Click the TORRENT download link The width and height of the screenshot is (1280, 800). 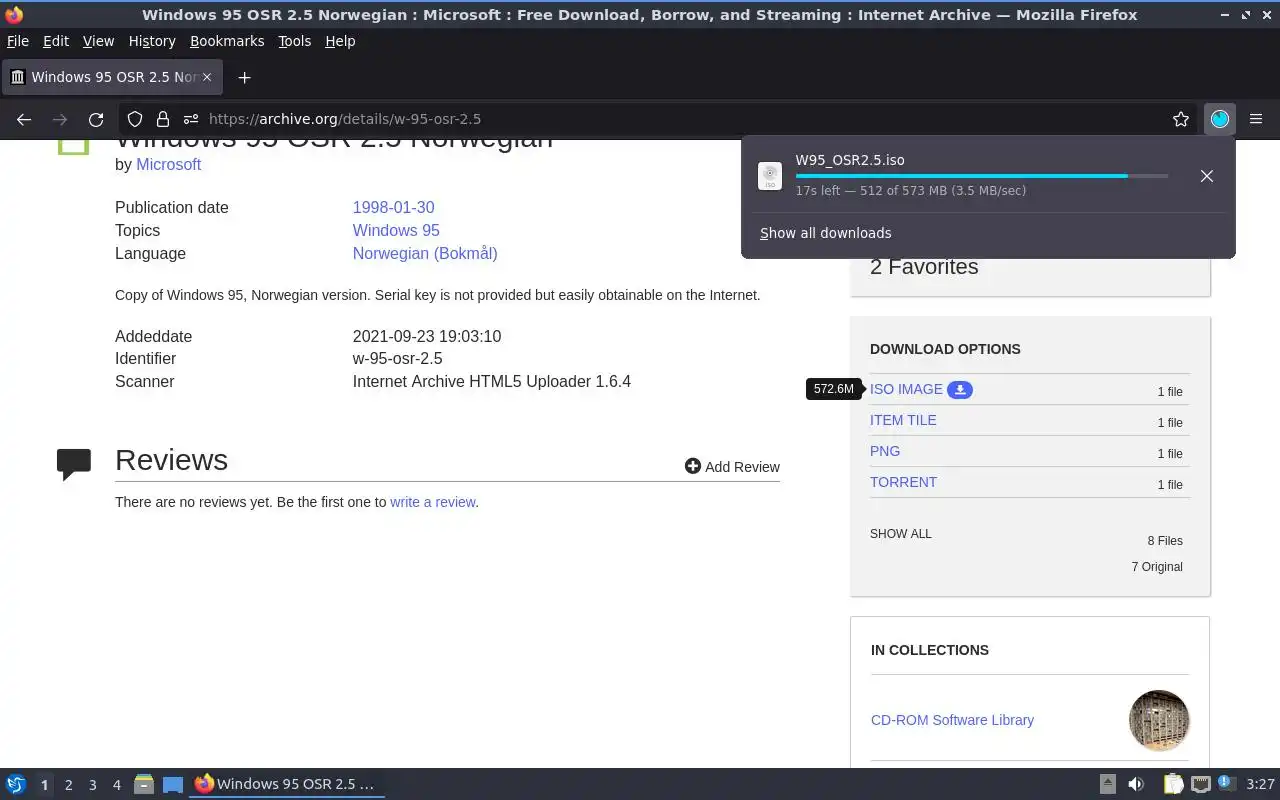pos(903,482)
